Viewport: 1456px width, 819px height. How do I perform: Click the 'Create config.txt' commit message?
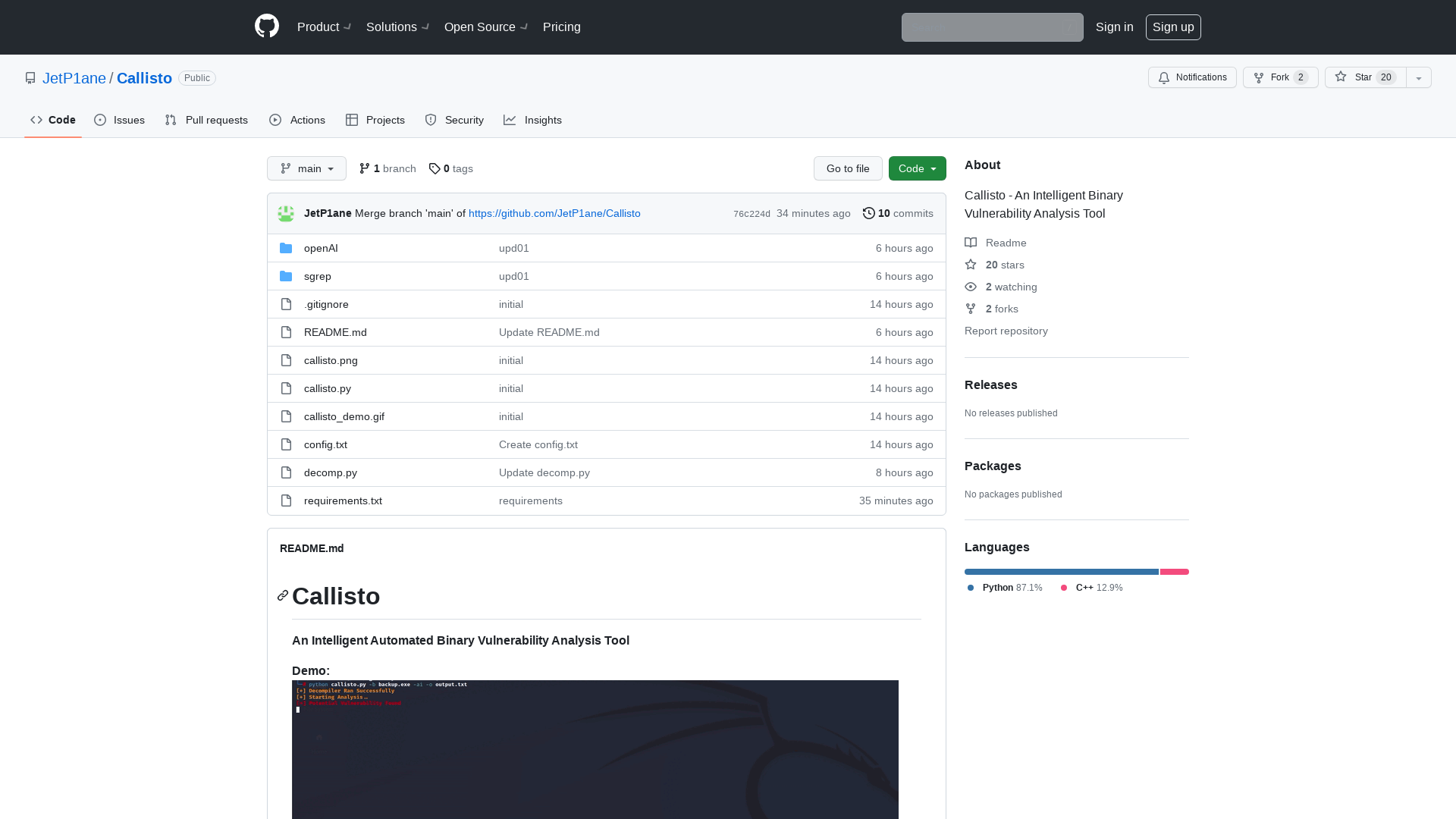click(x=538, y=444)
